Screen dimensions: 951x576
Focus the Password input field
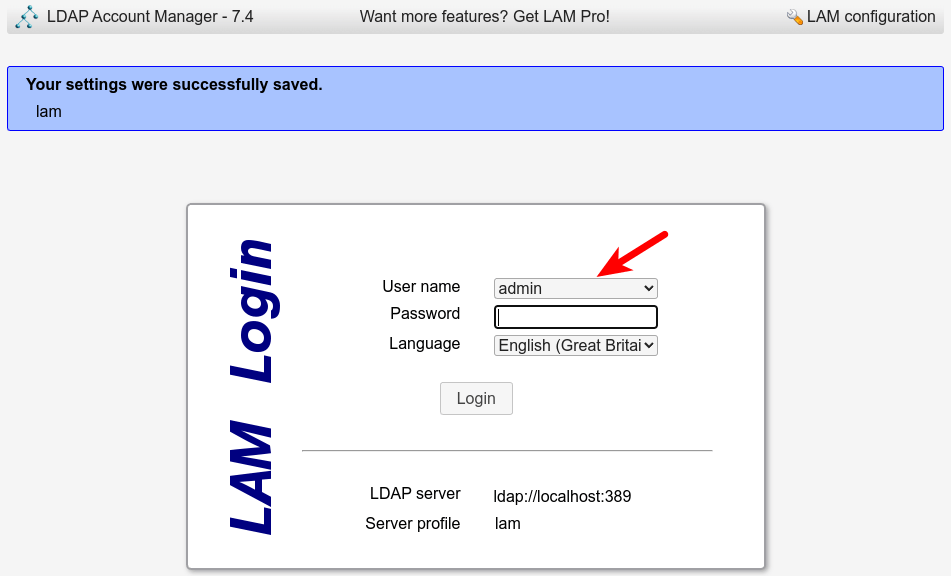pos(575,317)
